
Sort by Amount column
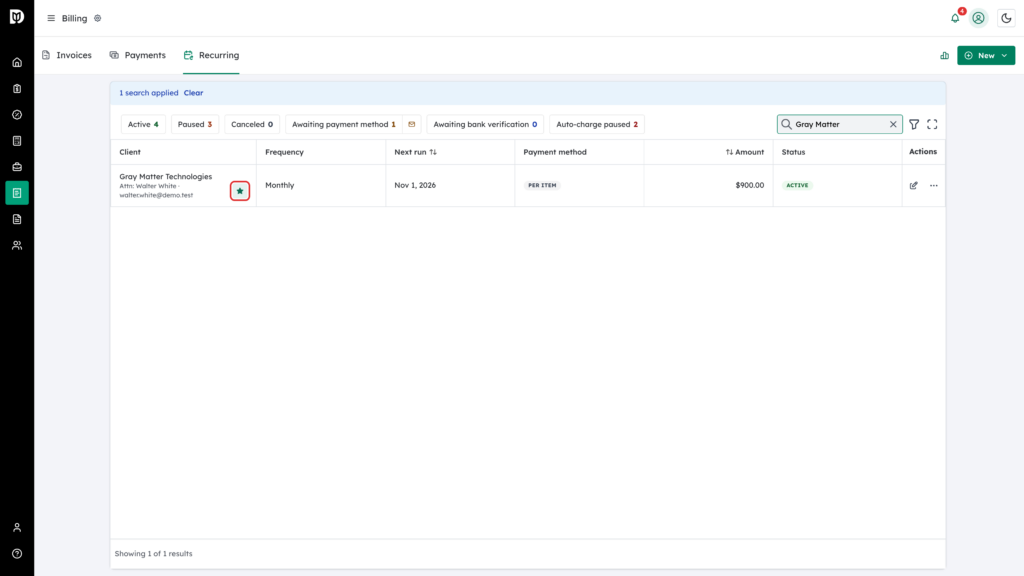click(744, 152)
